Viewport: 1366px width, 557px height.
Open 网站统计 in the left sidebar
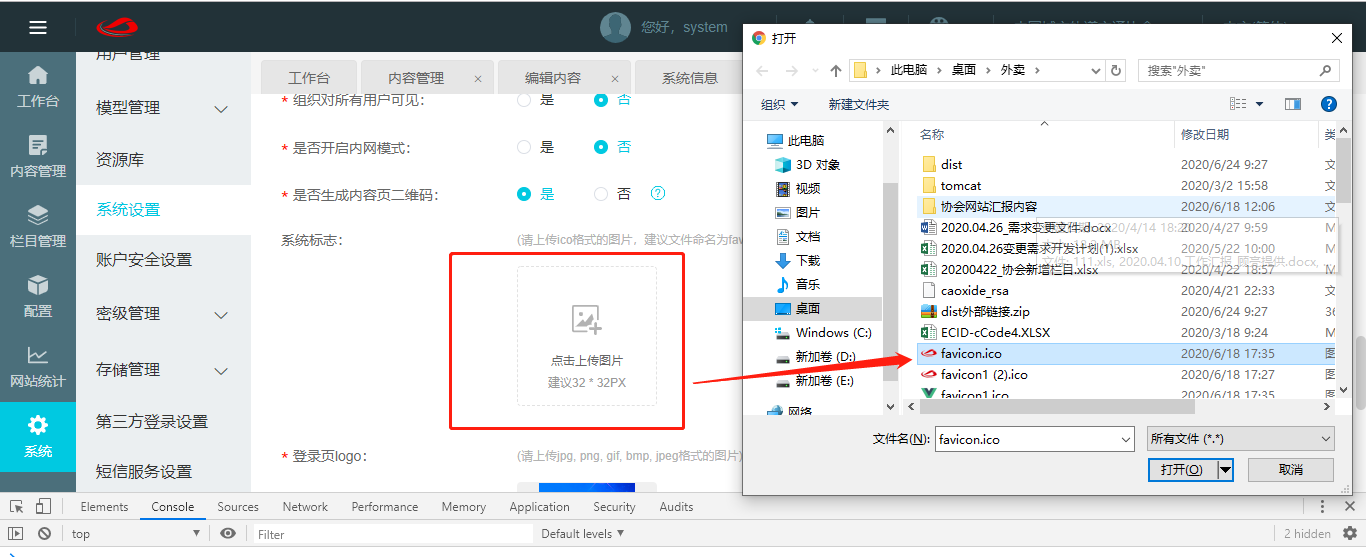[38, 366]
